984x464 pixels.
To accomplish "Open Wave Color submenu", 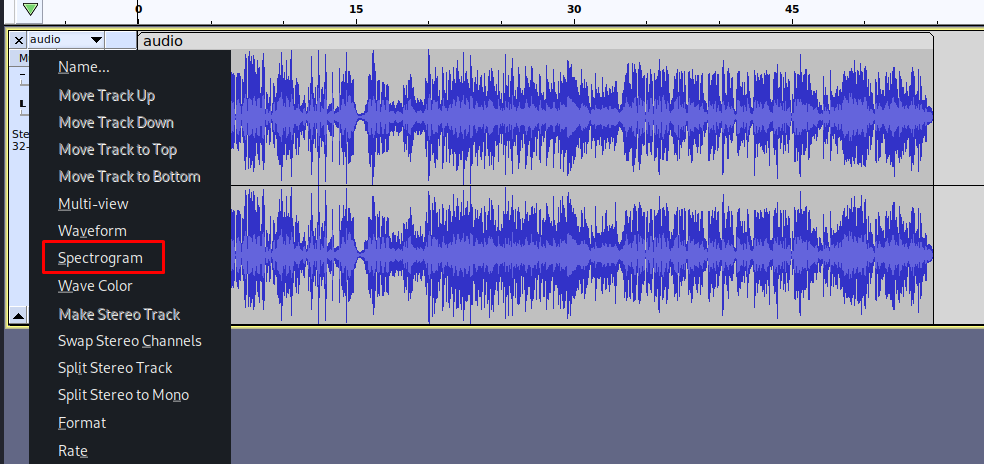I will 95,286.
